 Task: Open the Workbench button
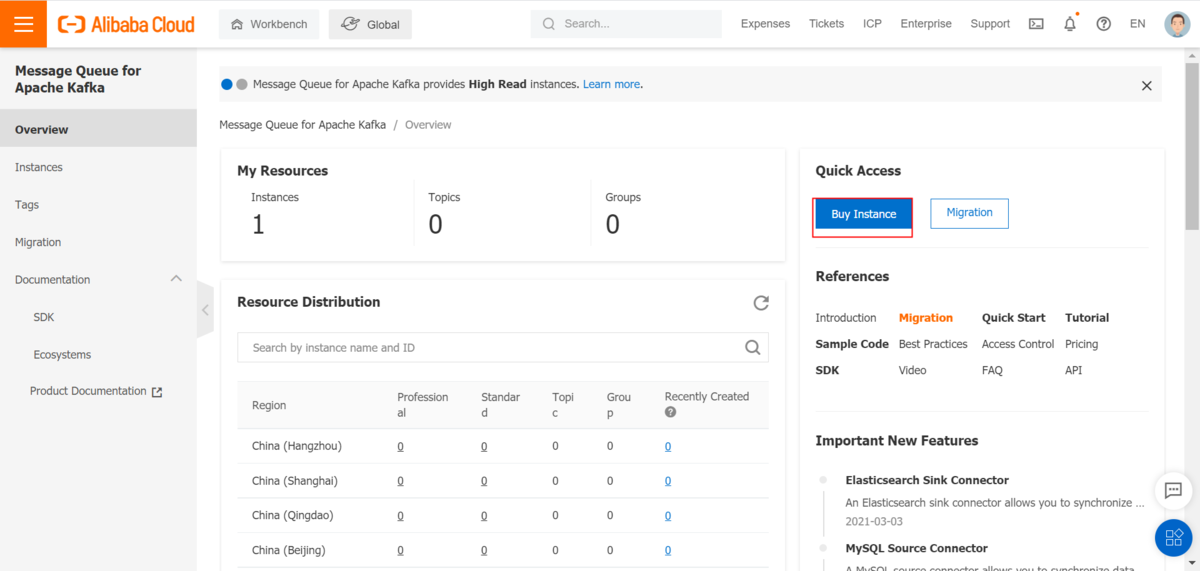point(269,24)
